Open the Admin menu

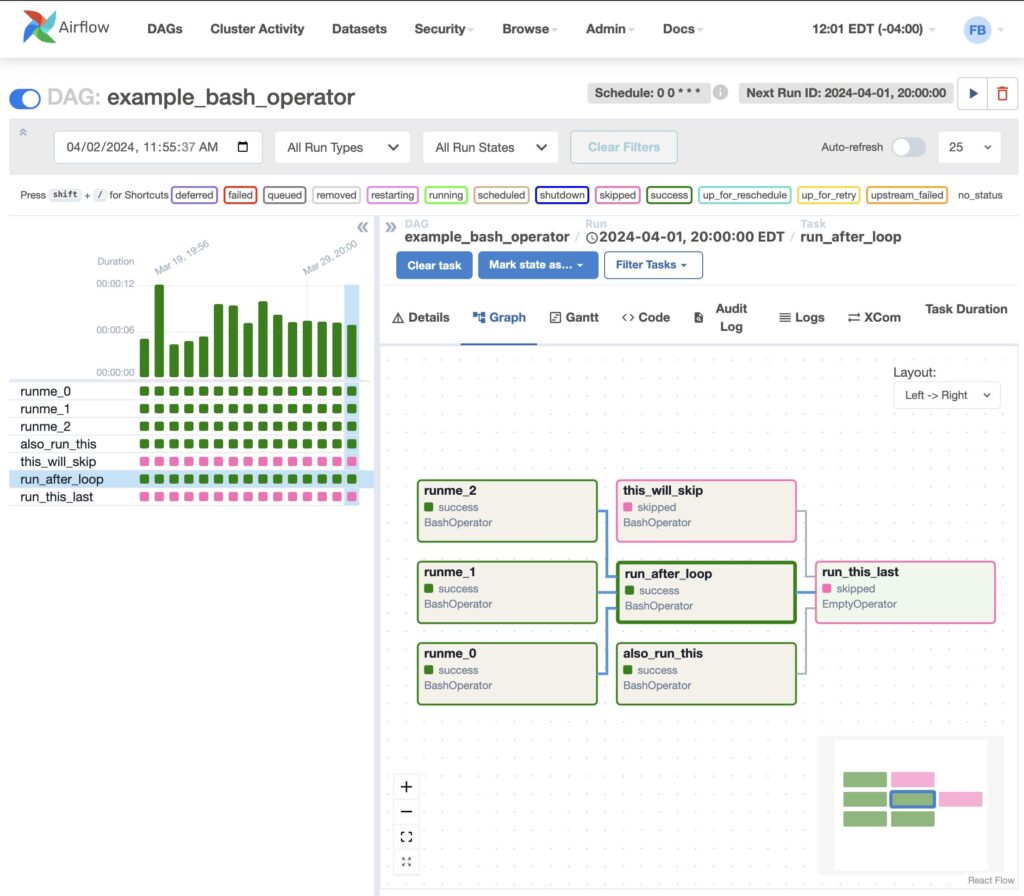point(604,29)
